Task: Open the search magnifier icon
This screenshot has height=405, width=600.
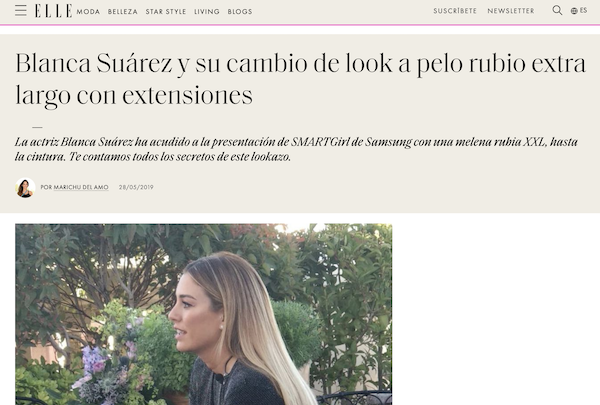Action: (557, 10)
